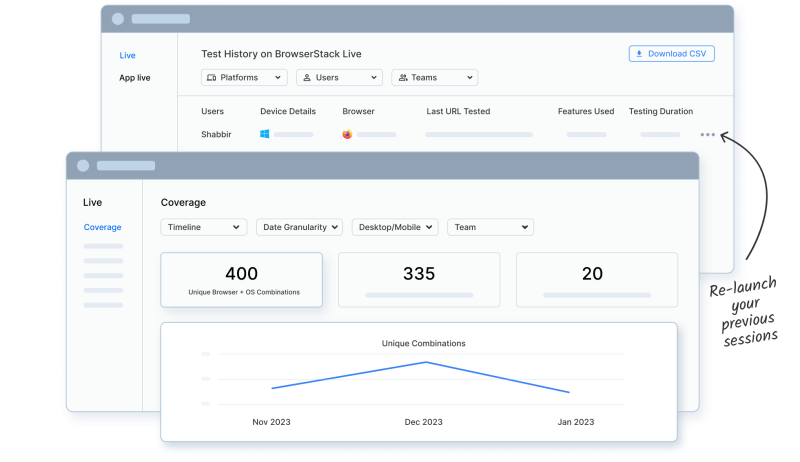Open the Platforms dropdown filter
Viewport: 800px width, 462px height.
(x=244, y=78)
